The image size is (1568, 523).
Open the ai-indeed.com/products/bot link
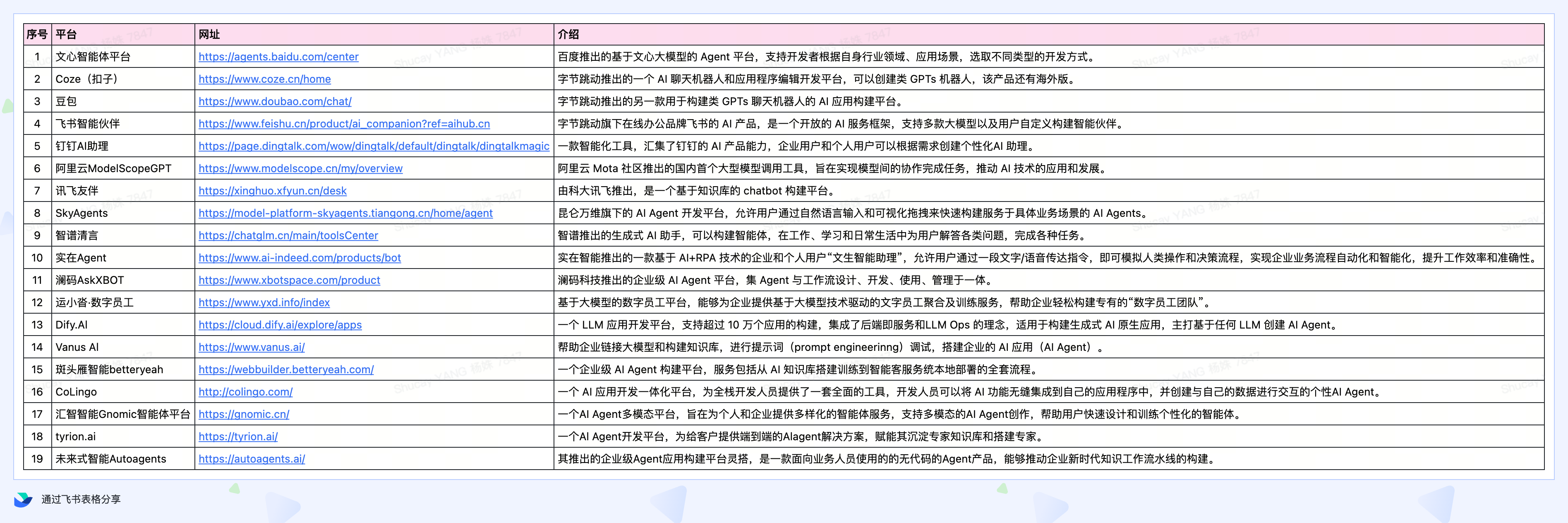coord(300,257)
